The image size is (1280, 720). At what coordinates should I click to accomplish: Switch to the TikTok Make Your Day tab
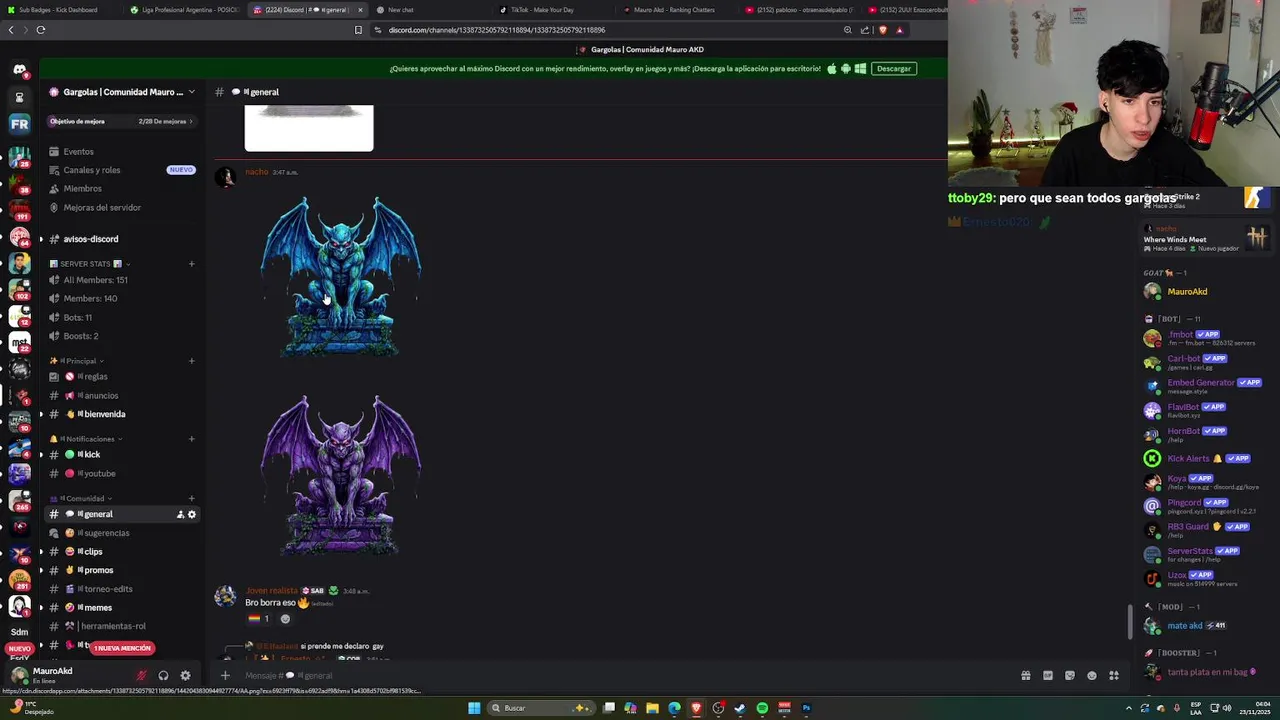coord(541,10)
